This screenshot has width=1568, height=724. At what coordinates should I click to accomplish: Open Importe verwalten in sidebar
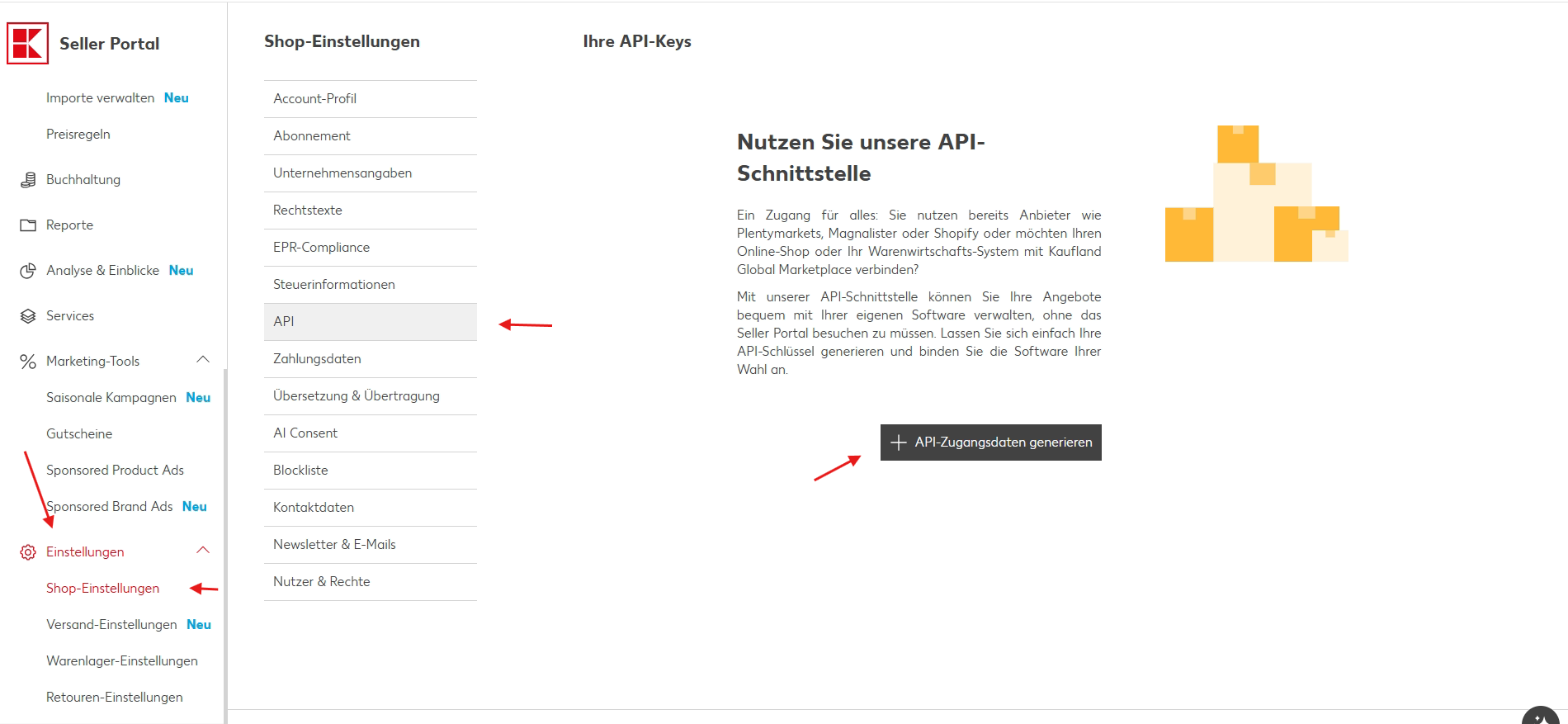[x=100, y=98]
